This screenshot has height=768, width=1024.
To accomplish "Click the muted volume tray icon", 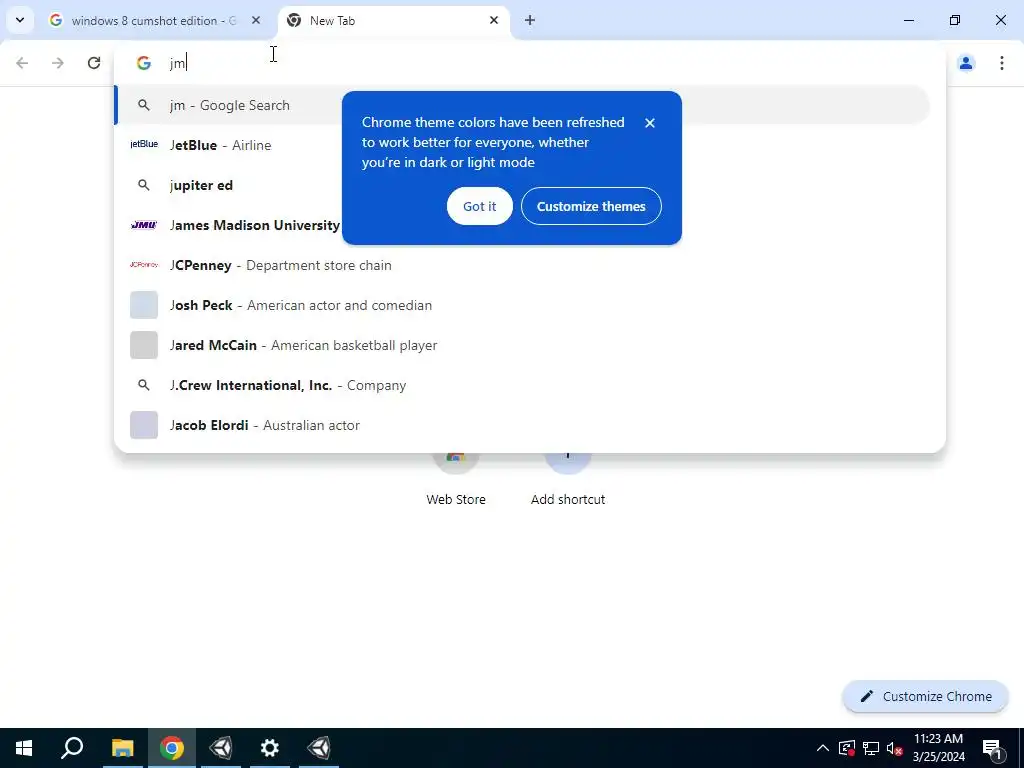I will (895, 748).
